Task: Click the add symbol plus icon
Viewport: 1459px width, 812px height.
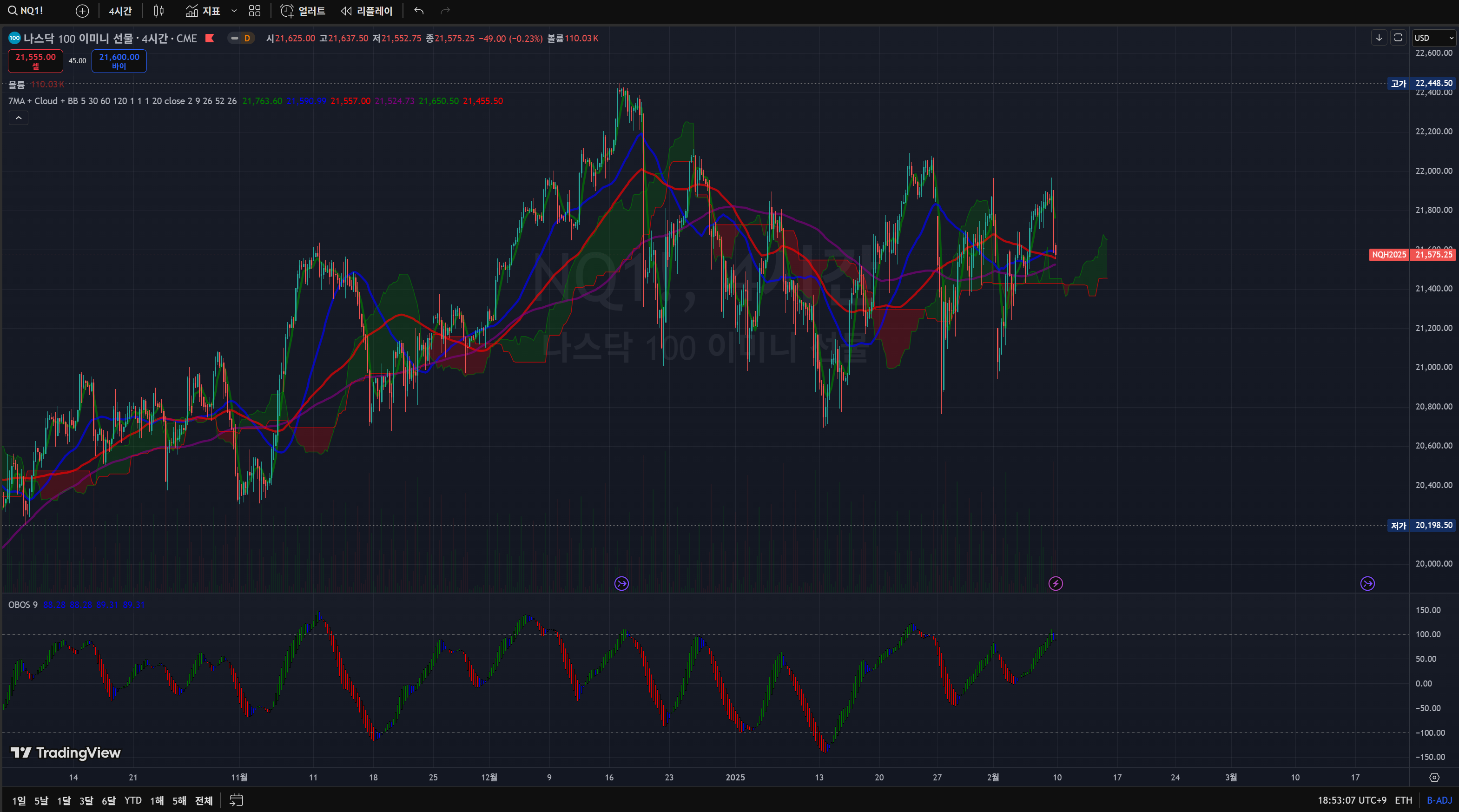Action: tap(82, 11)
